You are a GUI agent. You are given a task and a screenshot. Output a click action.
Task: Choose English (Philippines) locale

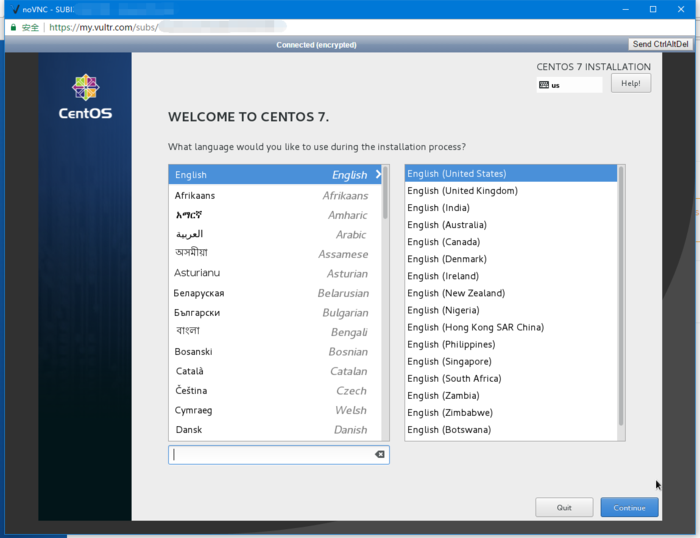(511, 344)
